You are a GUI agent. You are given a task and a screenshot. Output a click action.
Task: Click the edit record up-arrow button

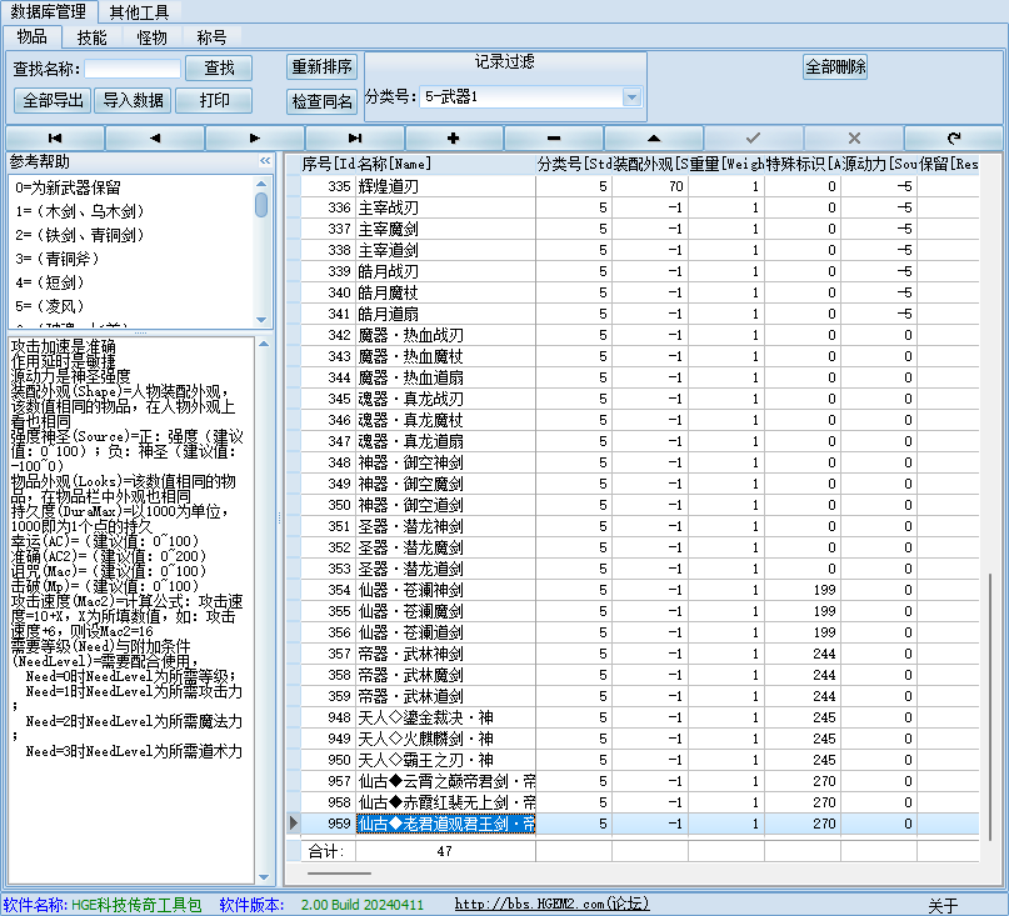(x=654, y=138)
